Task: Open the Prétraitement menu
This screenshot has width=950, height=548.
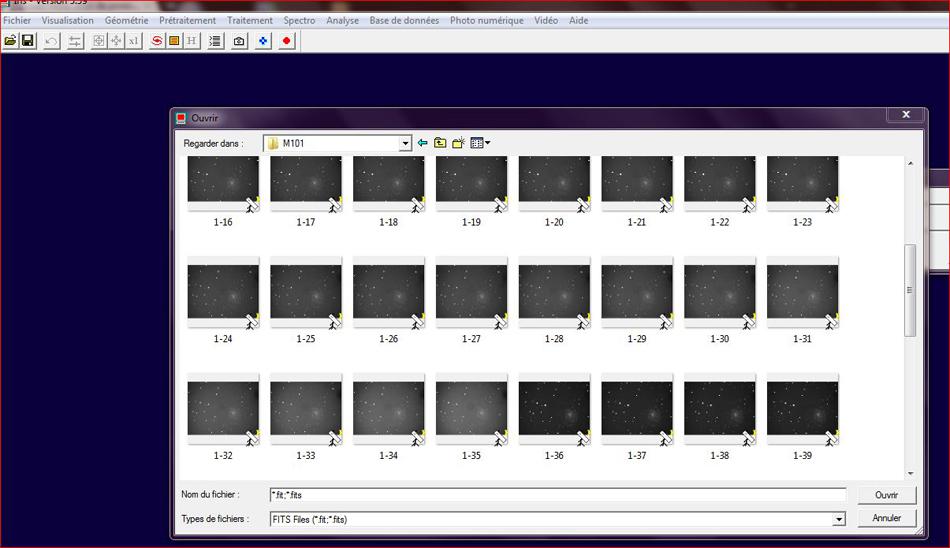Action: [187, 21]
